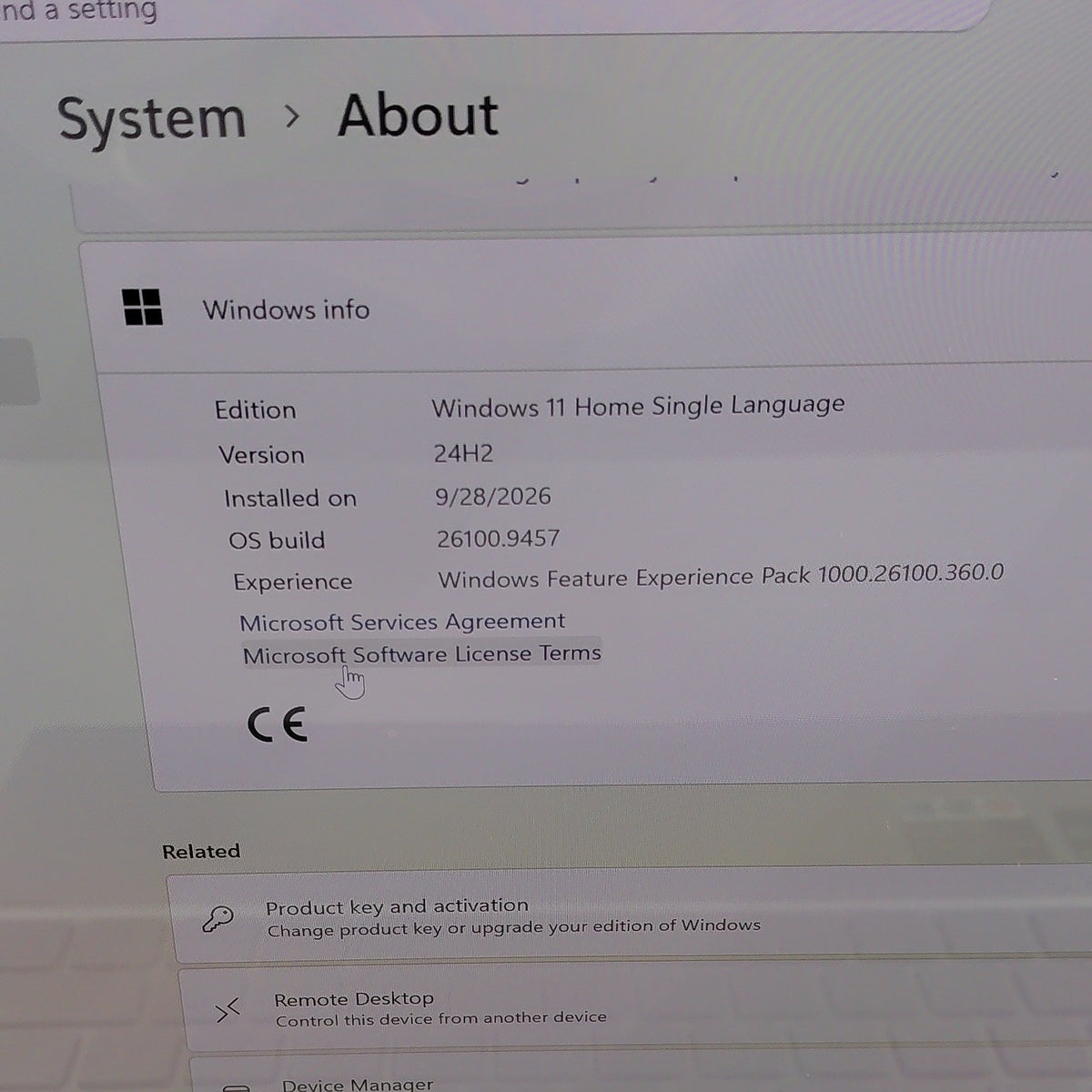
Task: Click the Experience label
Action: 293,582
